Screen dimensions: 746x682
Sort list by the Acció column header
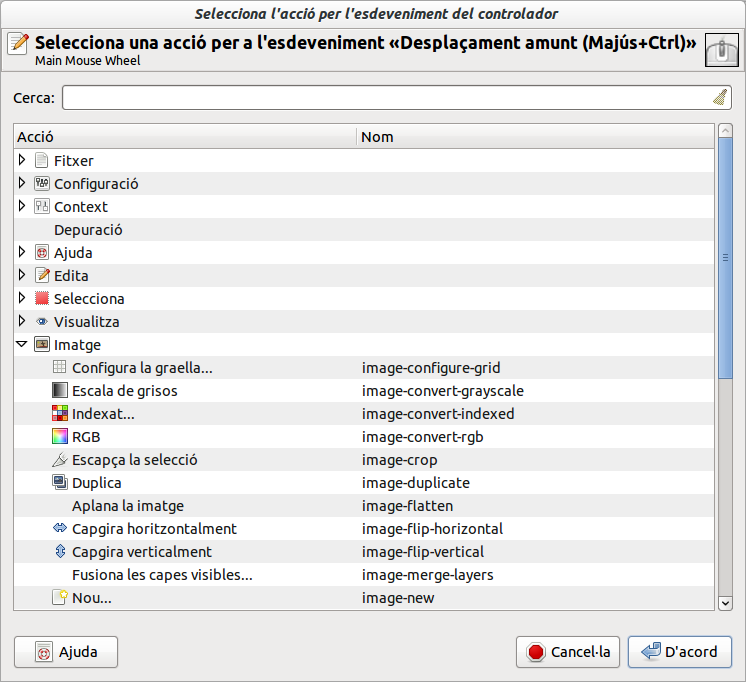click(185, 136)
